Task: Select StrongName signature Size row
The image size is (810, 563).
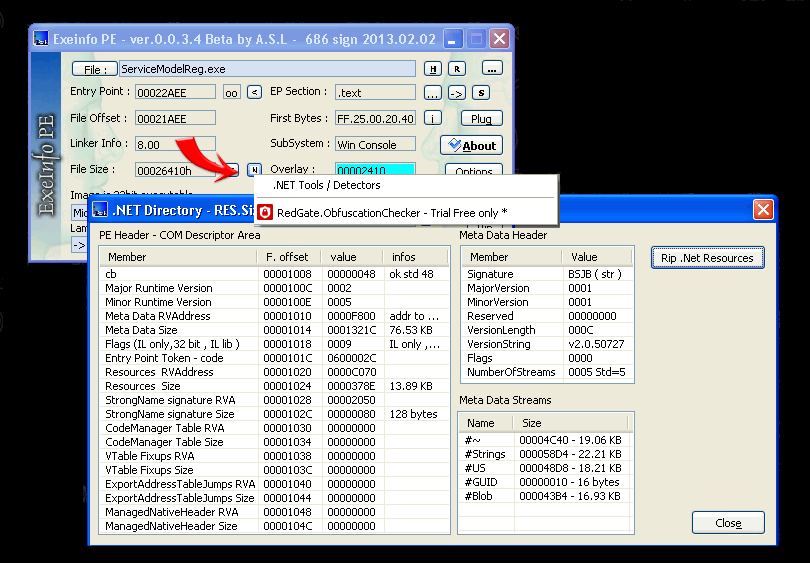Action: click(274, 414)
